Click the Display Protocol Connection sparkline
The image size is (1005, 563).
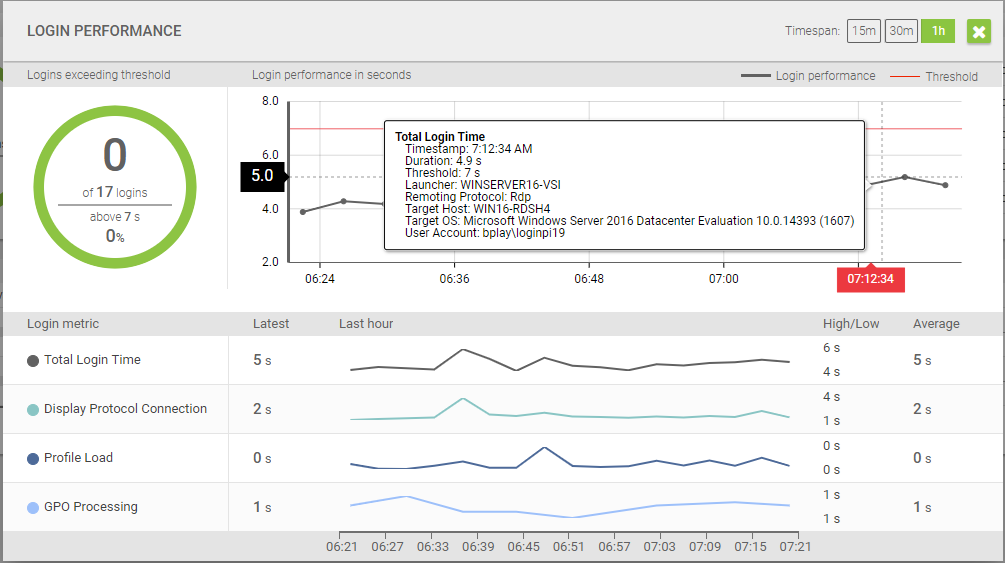point(570,409)
